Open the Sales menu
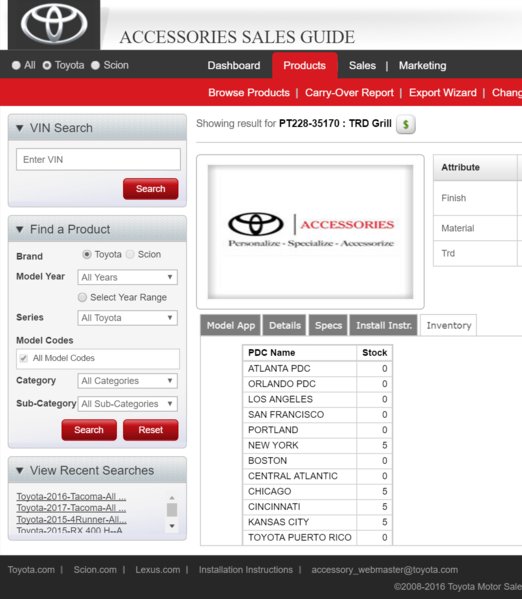 362,66
